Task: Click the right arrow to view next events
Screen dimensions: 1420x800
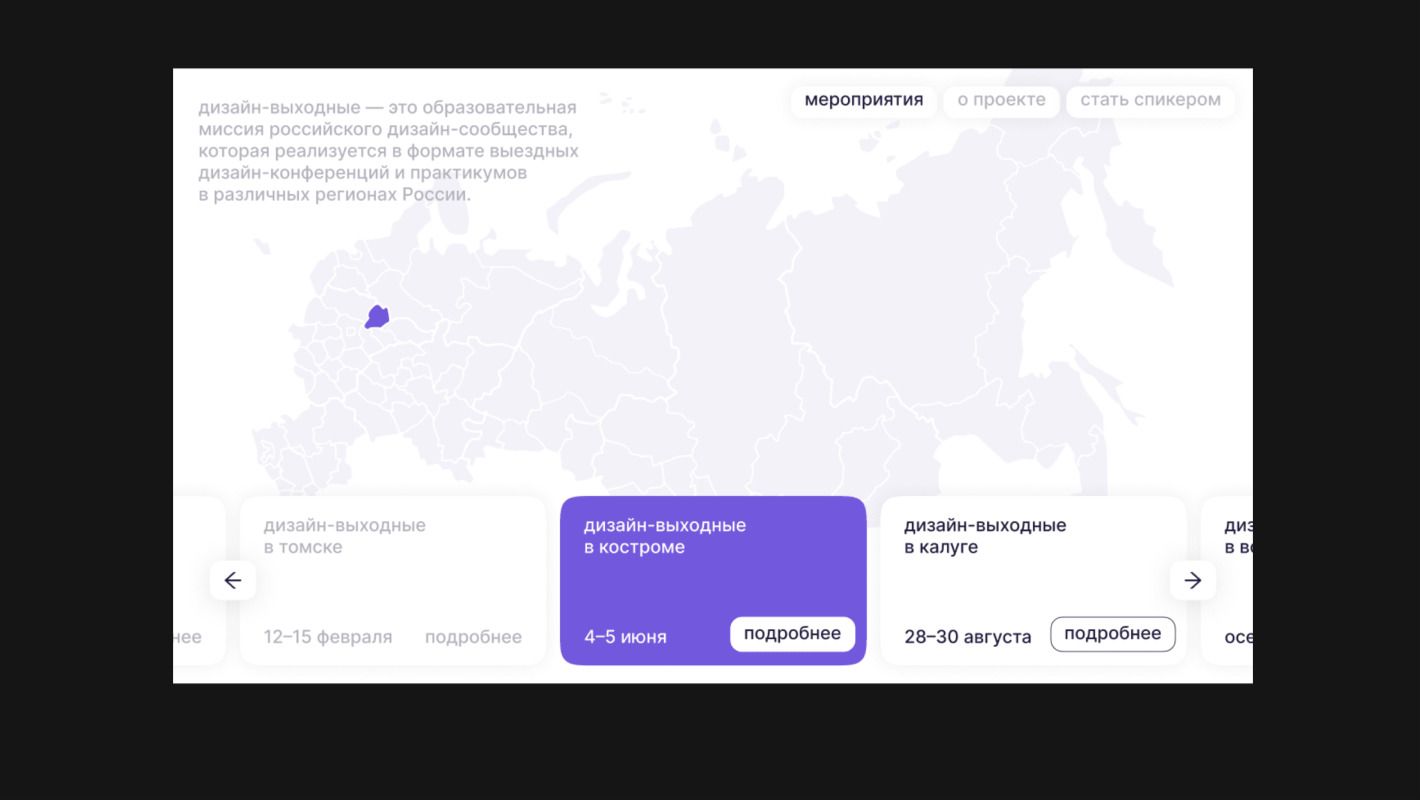Action: 1193,580
